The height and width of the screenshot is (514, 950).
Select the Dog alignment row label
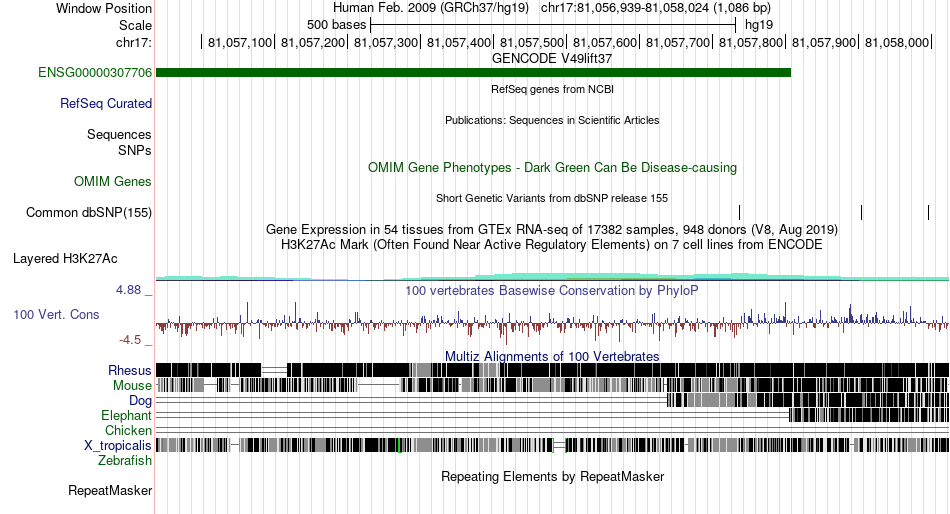[x=141, y=401]
